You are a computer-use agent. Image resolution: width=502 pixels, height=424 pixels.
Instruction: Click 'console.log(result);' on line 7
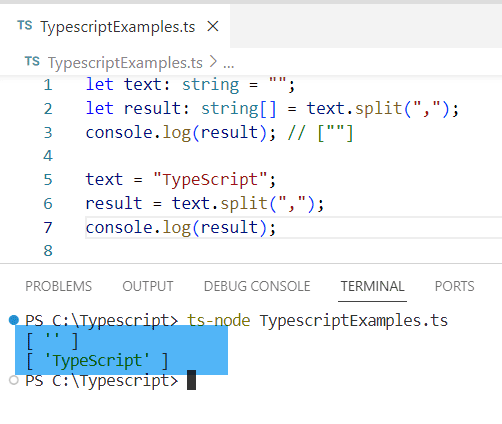[x=181, y=228]
